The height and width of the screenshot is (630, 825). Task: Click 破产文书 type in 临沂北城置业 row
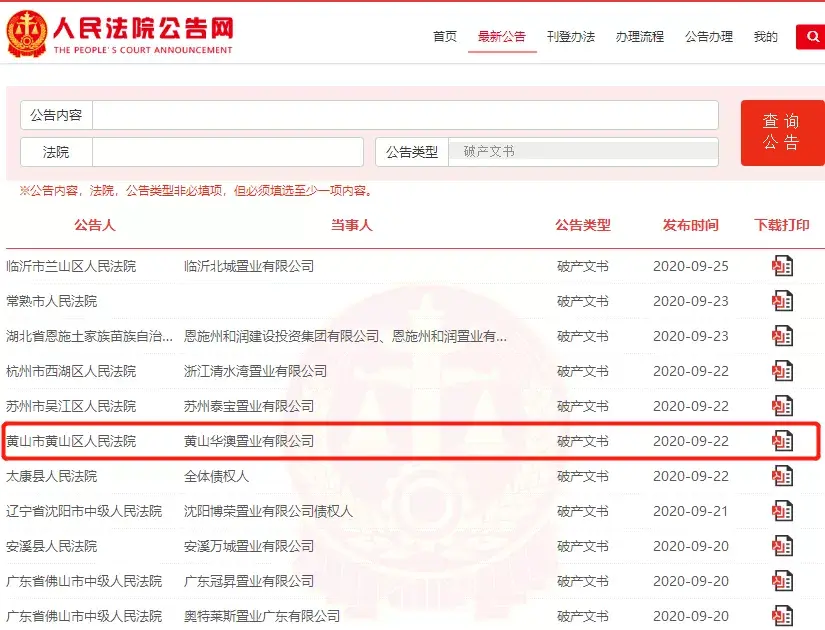[583, 266]
